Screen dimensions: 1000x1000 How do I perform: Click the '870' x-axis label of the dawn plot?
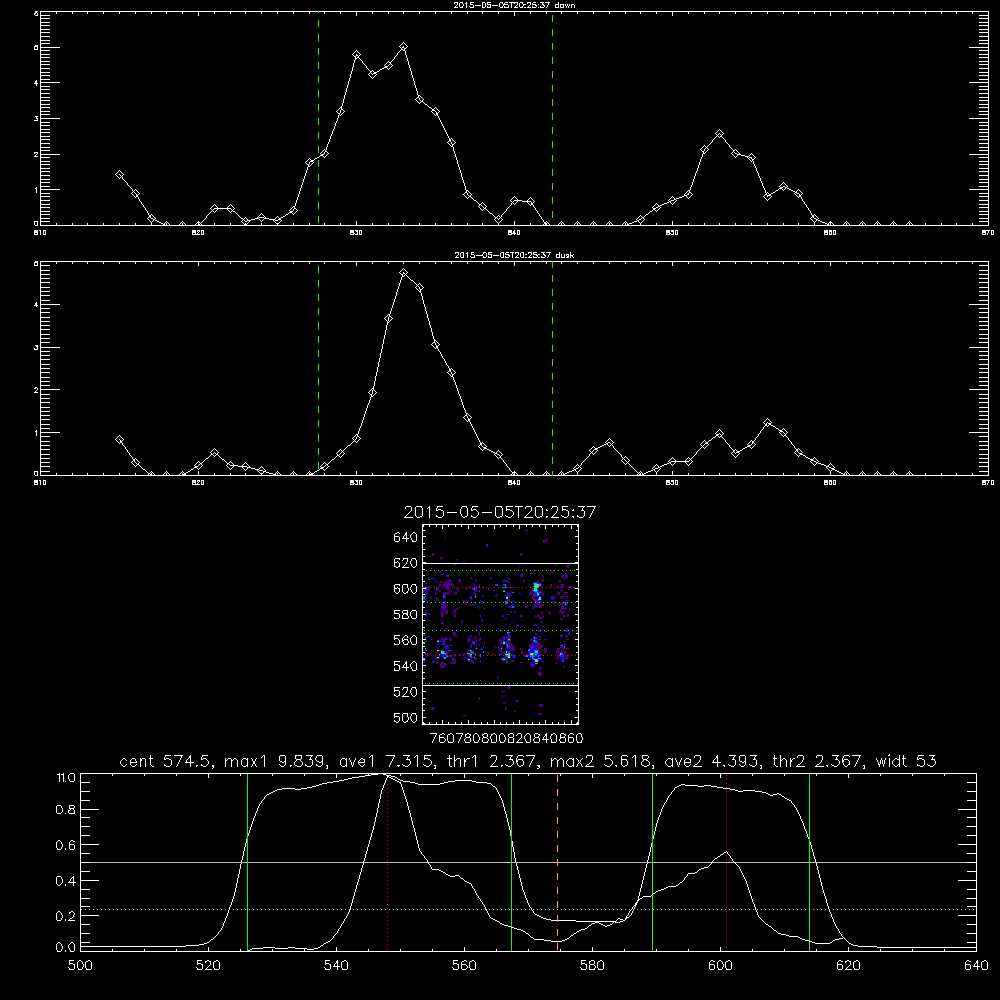click(x=988, y=233)
